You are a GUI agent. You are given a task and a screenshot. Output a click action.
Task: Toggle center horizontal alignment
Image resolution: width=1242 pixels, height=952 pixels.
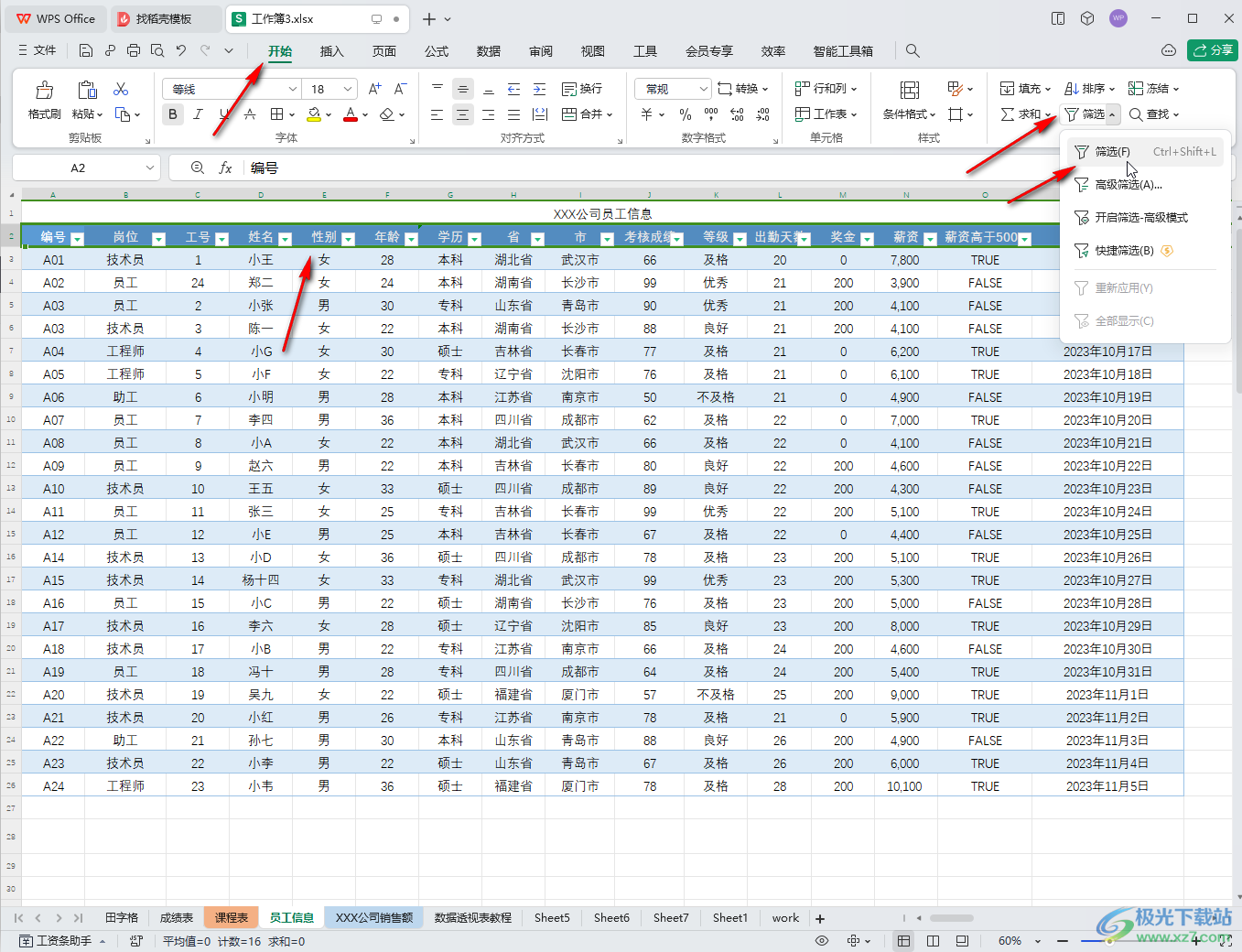[463, 114]
